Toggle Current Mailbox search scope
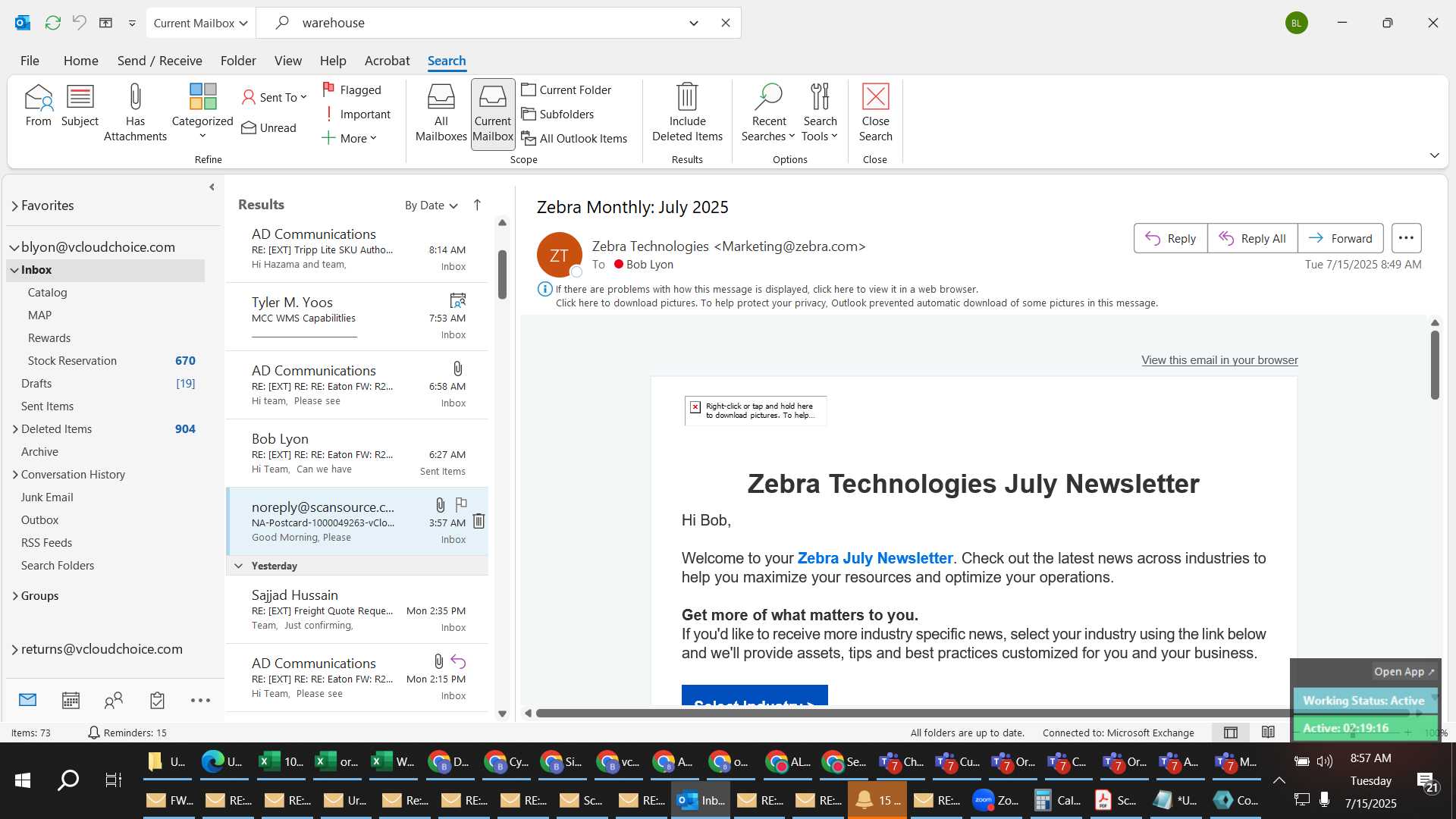1456x819 pixels. tap(493, 114)
